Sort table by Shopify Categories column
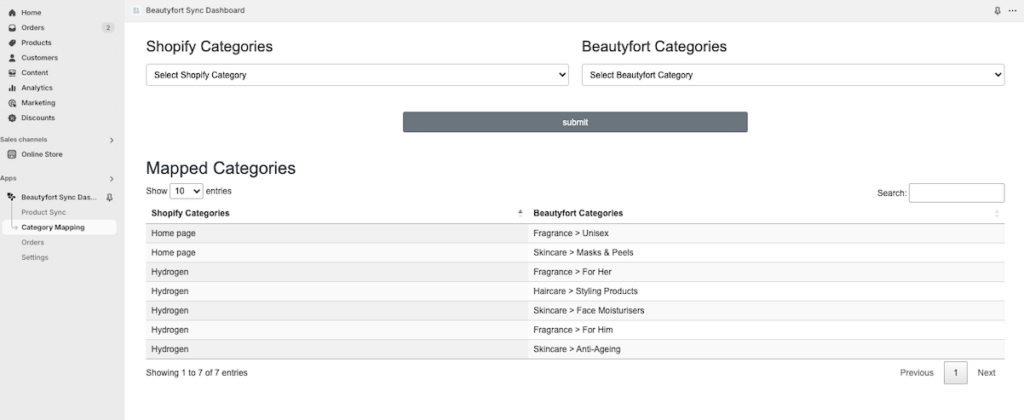Screen dimensions: 1024x420 (x=337, y=213)
